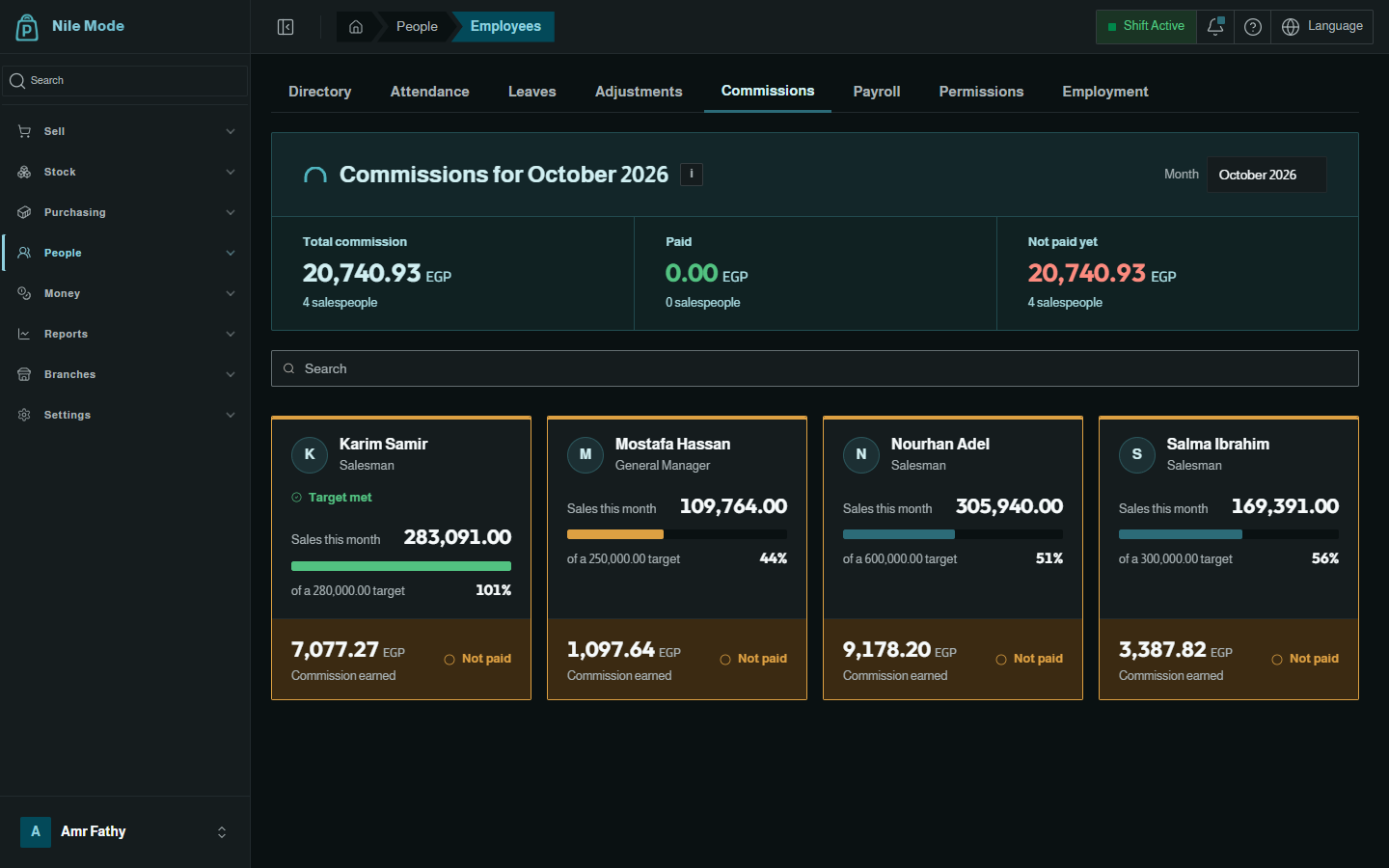Switch to the Payroll tab
The height and width of the screenshot is (868, 1389).
(877, 92)
